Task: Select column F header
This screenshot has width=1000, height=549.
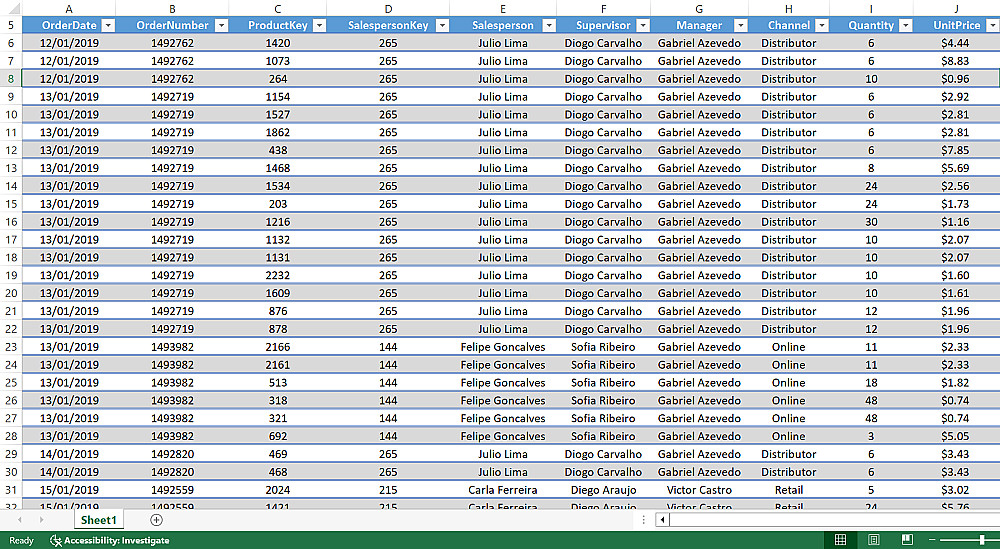Action: pyautogui.click(x=603, y=9)
